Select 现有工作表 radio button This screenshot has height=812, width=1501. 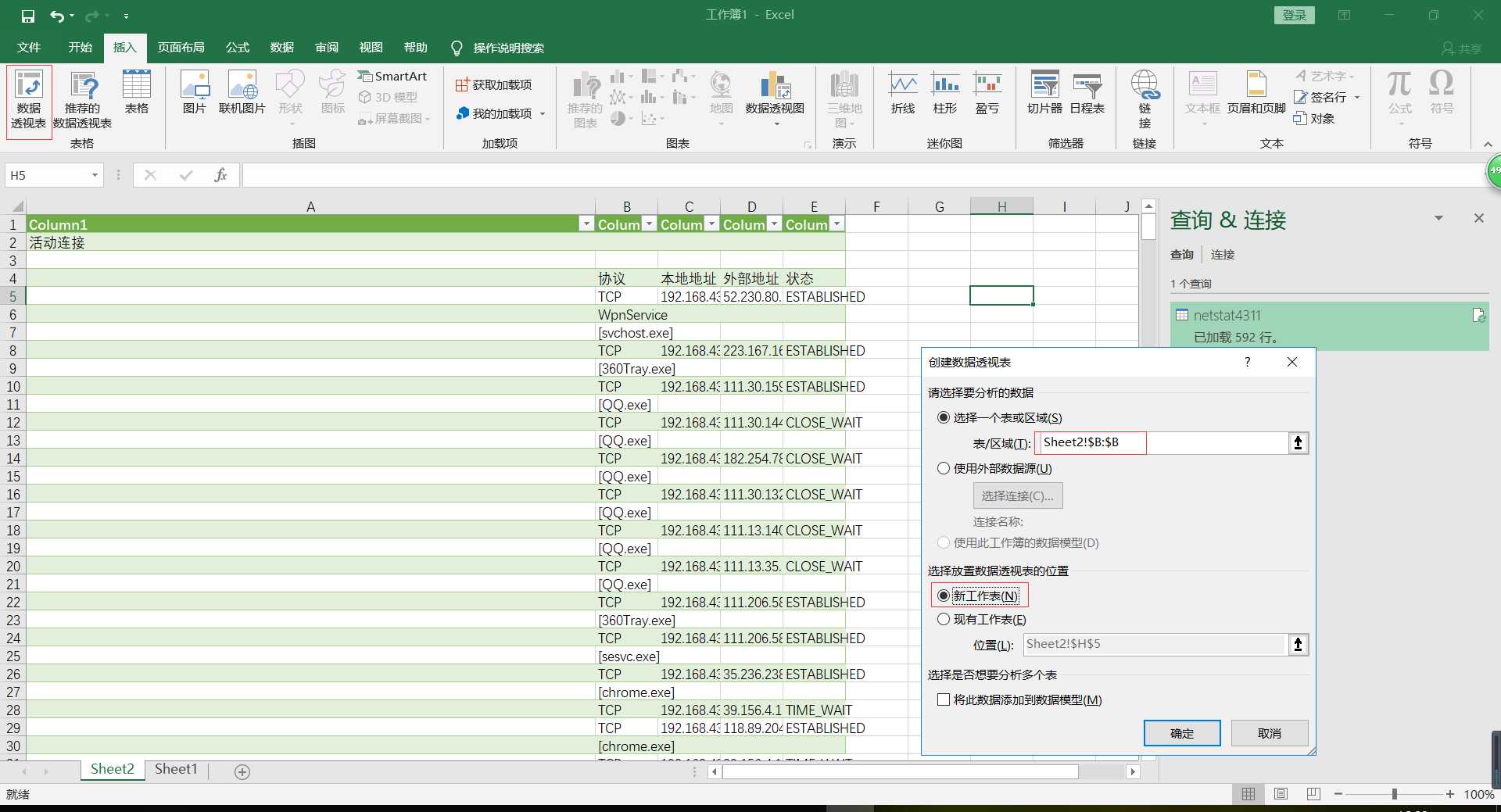pyautogui.click(x=944, y=620)
